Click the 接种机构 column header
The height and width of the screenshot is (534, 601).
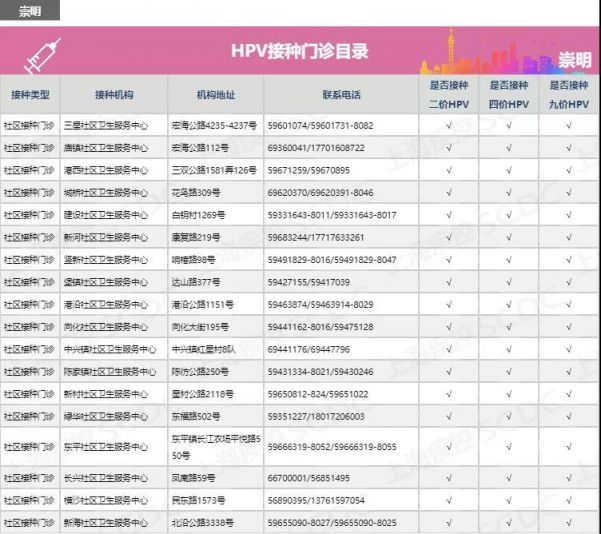click(114, 95)
